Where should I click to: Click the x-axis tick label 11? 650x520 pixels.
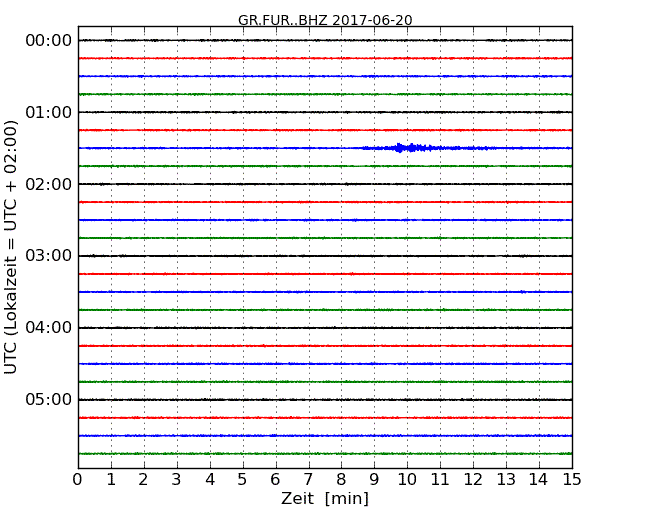tap(440, 480)
